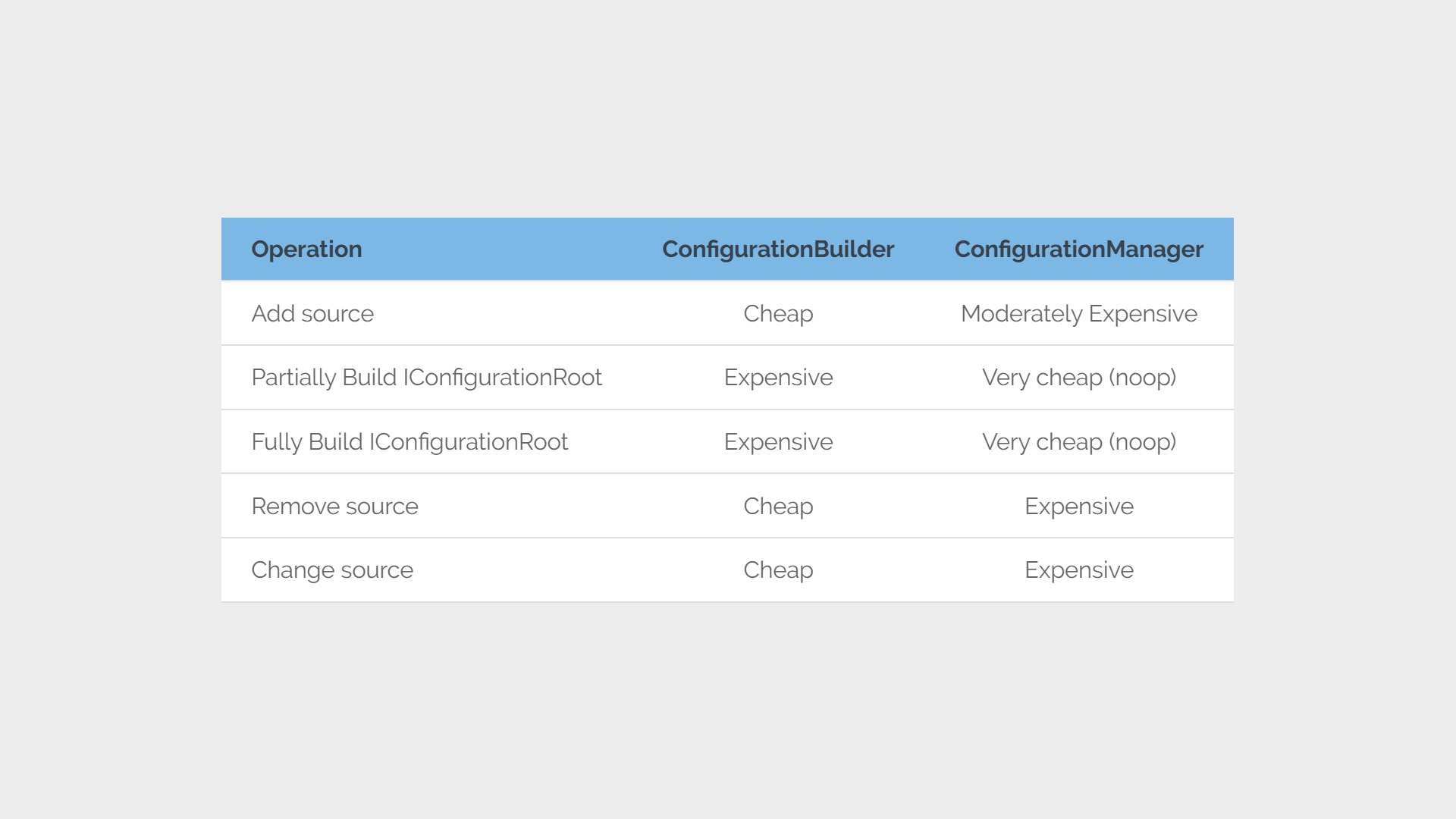1456x819 pixels.
Task: Click 'Cheap' cell in Add source row
Action: point(778,314)
